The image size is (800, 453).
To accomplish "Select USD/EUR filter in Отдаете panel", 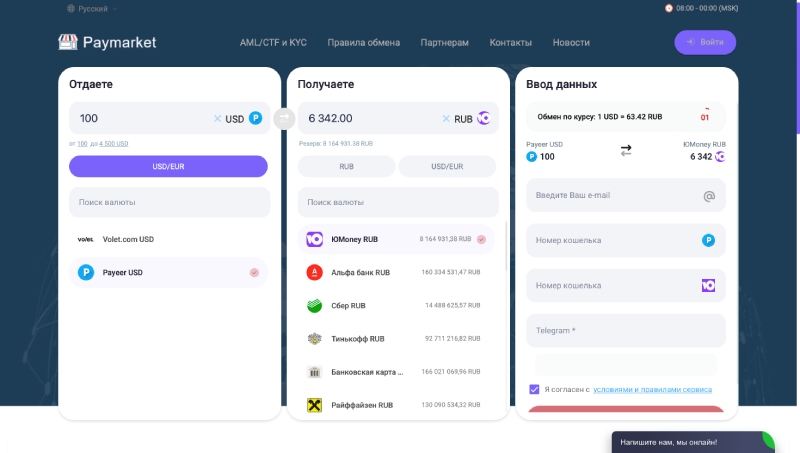I will point(168,166).
